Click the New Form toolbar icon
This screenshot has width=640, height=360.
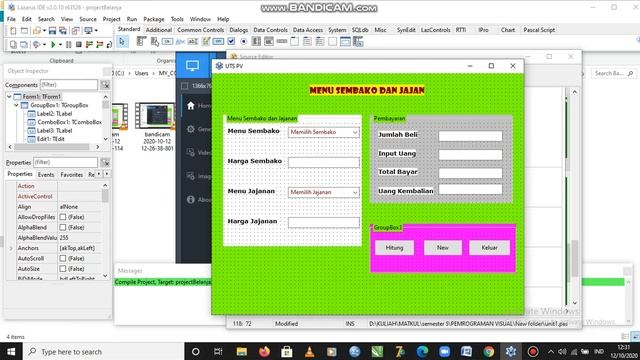(24, 31)
